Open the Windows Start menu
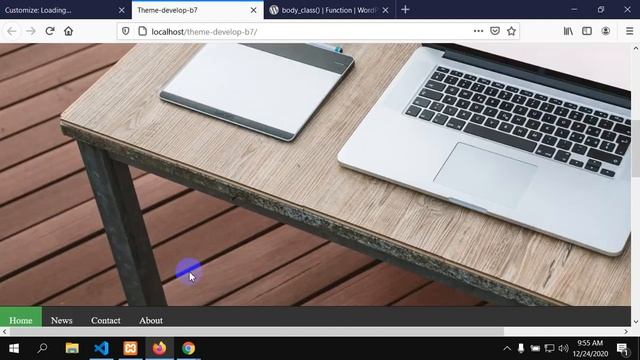Screen dimensions: 640x360 click(x=14, y=348)
